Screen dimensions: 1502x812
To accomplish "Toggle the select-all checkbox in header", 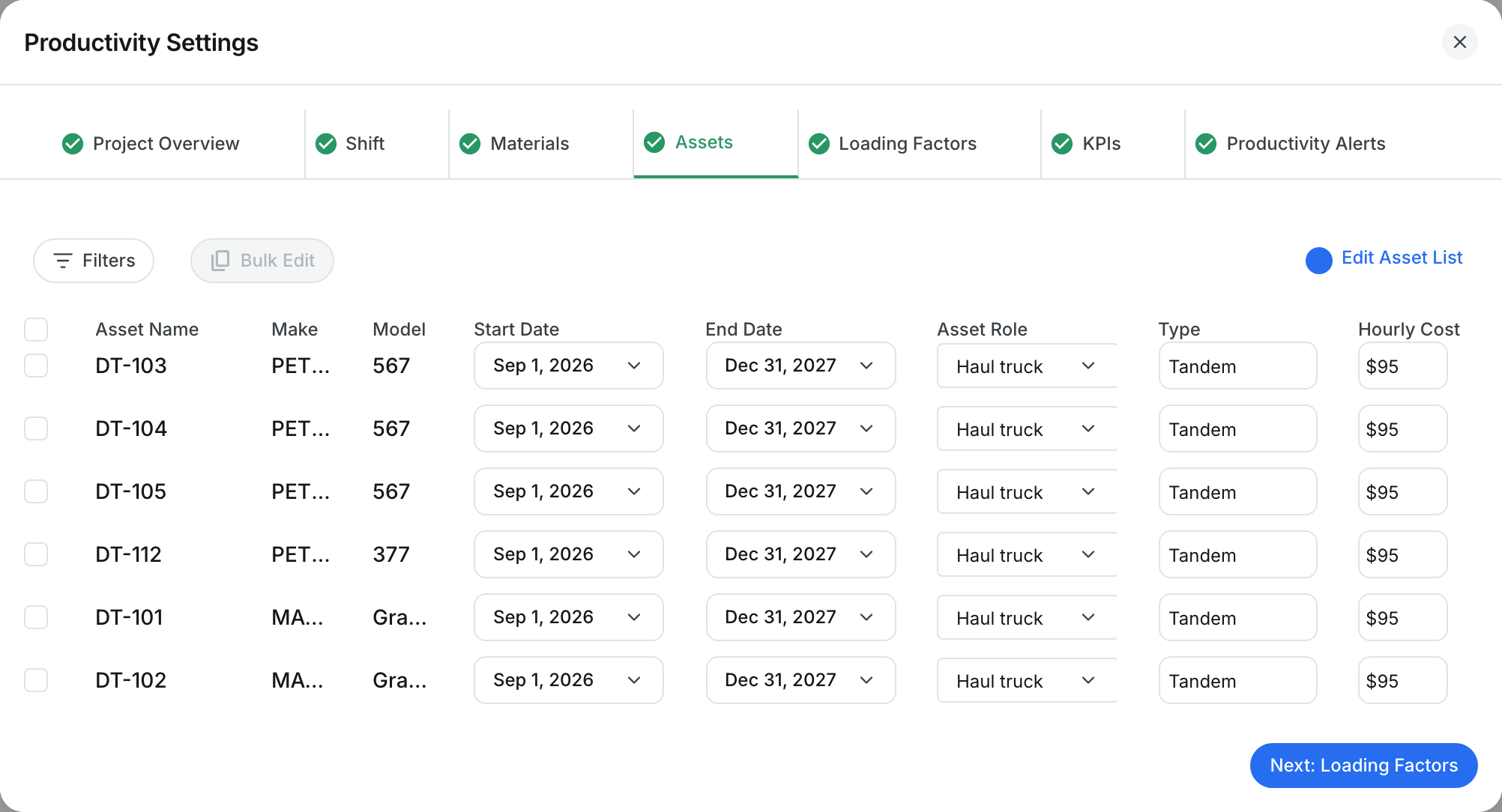I will coord(36,330).
